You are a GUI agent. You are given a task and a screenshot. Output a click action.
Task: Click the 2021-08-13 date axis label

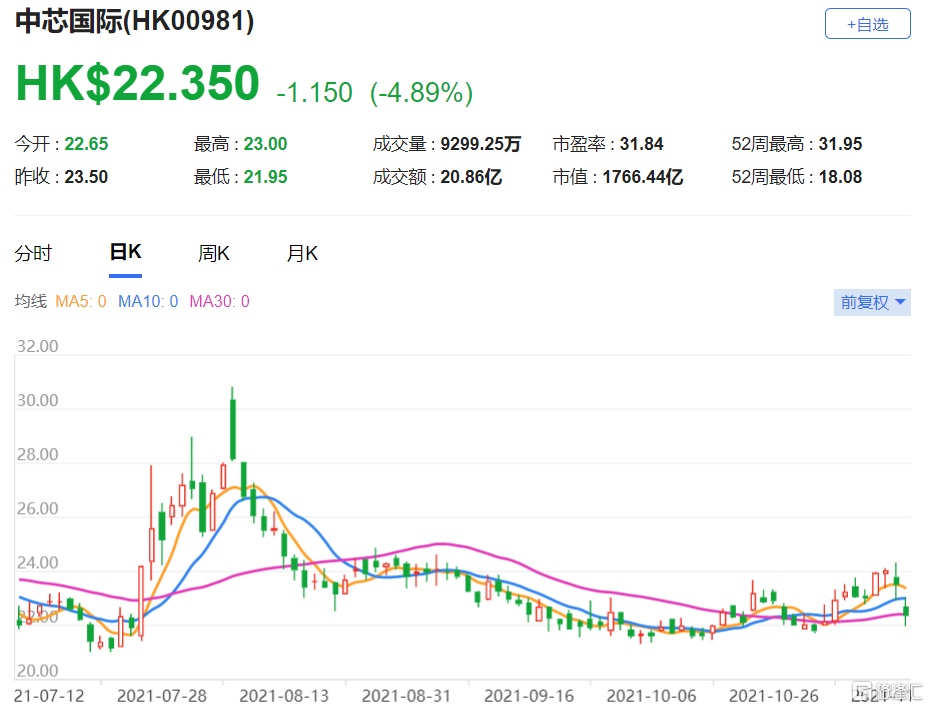[283, 694]
